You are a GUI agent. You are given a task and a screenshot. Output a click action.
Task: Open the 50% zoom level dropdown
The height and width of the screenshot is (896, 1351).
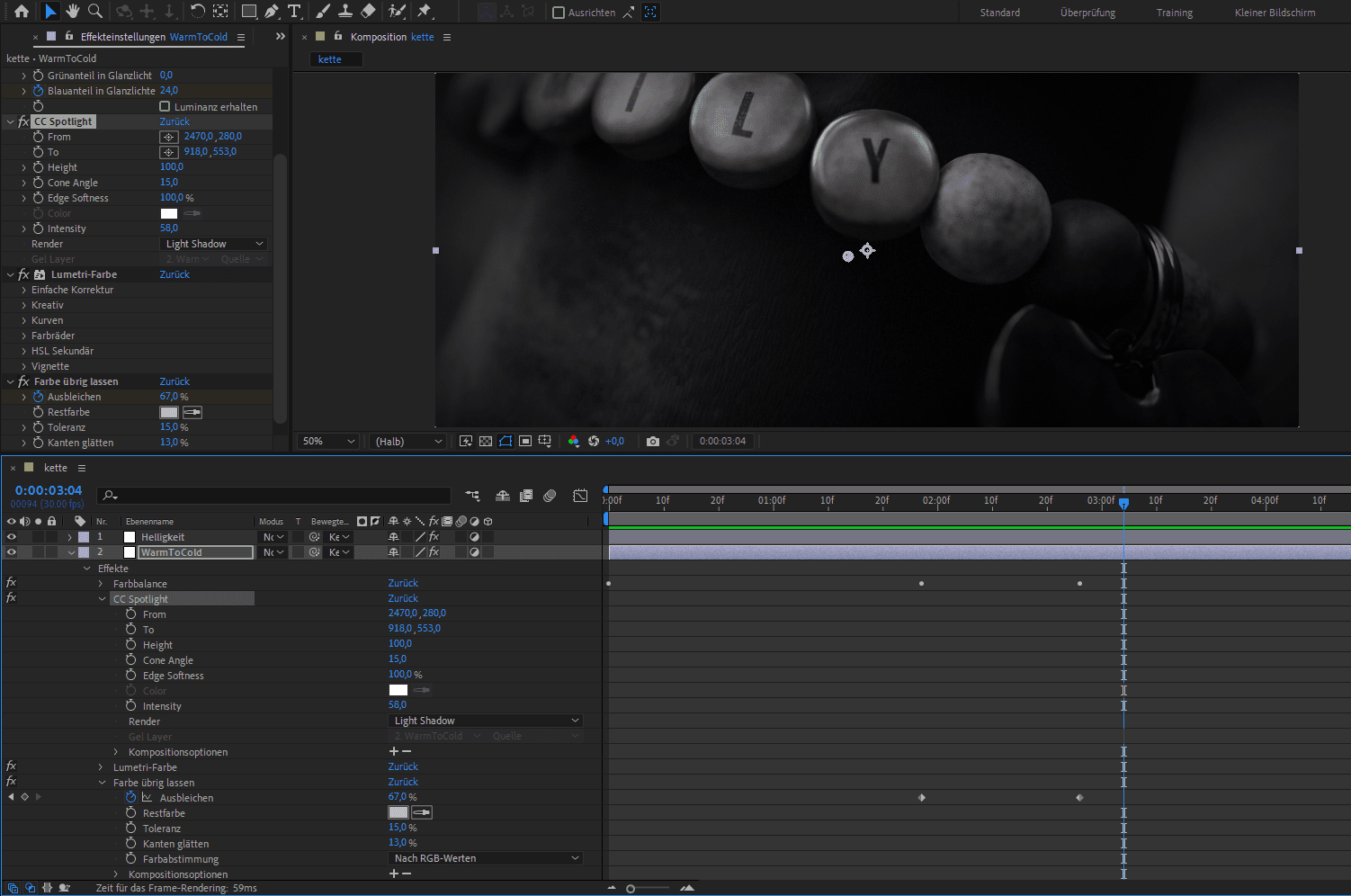(x=327, y=441)
